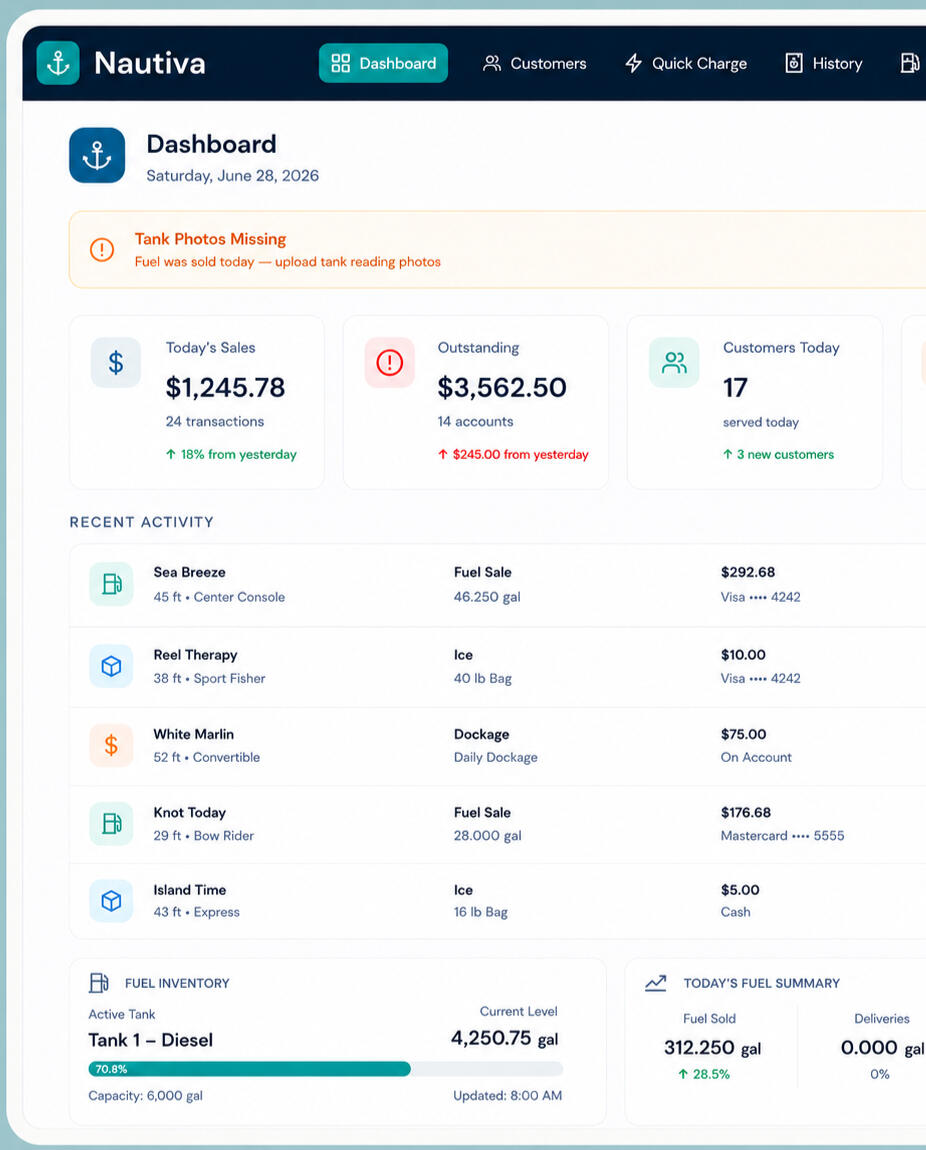Click the orange dollar icon for White Marlin
This screenshot has height=1150, width=926.
[x=111, y=745]
